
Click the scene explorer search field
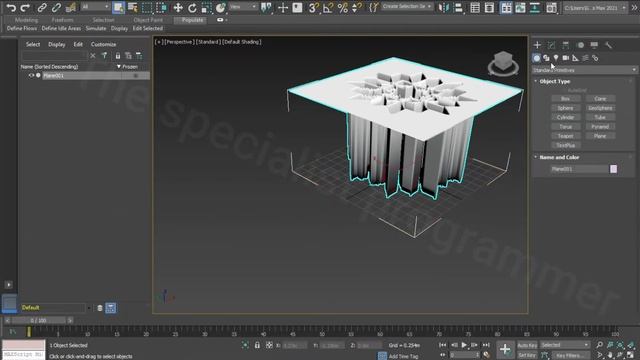tap(54, 56)
